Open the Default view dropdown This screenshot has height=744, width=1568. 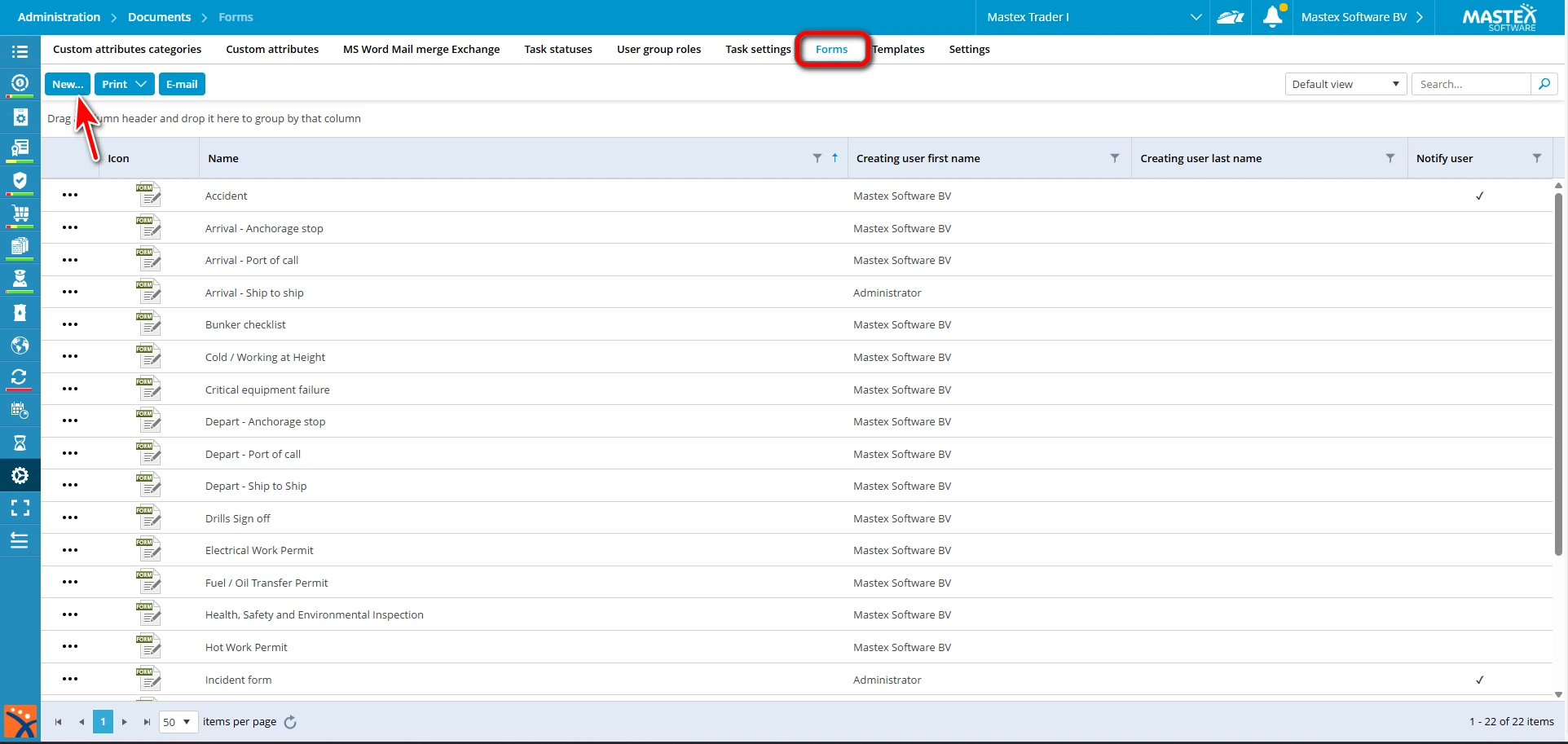1345,84
